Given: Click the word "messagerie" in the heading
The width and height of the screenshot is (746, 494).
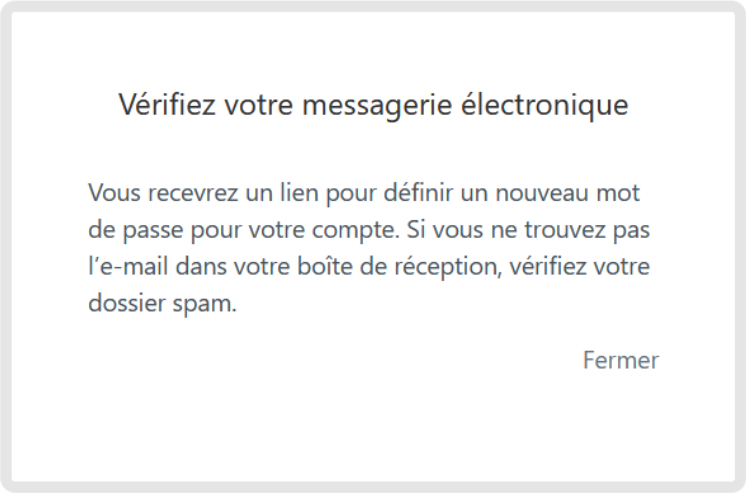Looking at the screenshot, I should click(x=377, y=107).
